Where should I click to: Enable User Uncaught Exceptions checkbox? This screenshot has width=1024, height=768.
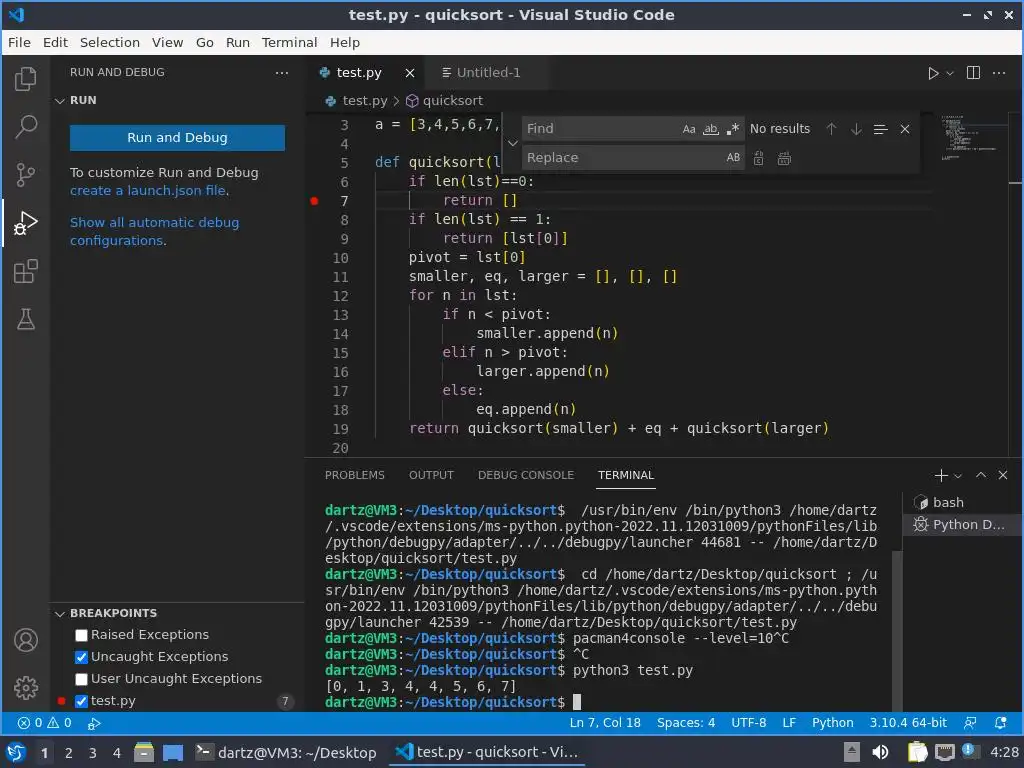(x=81, y=679)
